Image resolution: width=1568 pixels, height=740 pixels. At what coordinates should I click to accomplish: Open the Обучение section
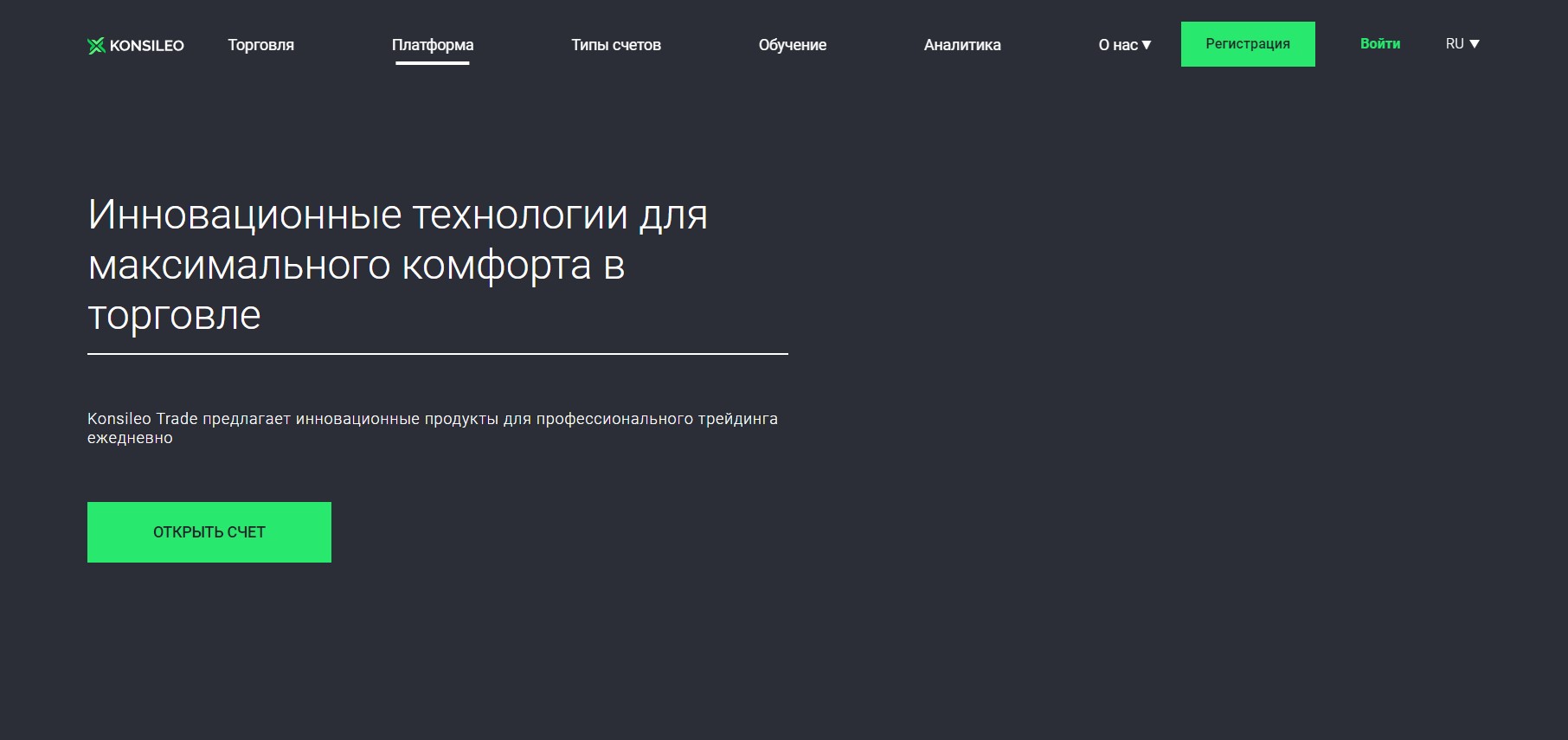(793, 45)
